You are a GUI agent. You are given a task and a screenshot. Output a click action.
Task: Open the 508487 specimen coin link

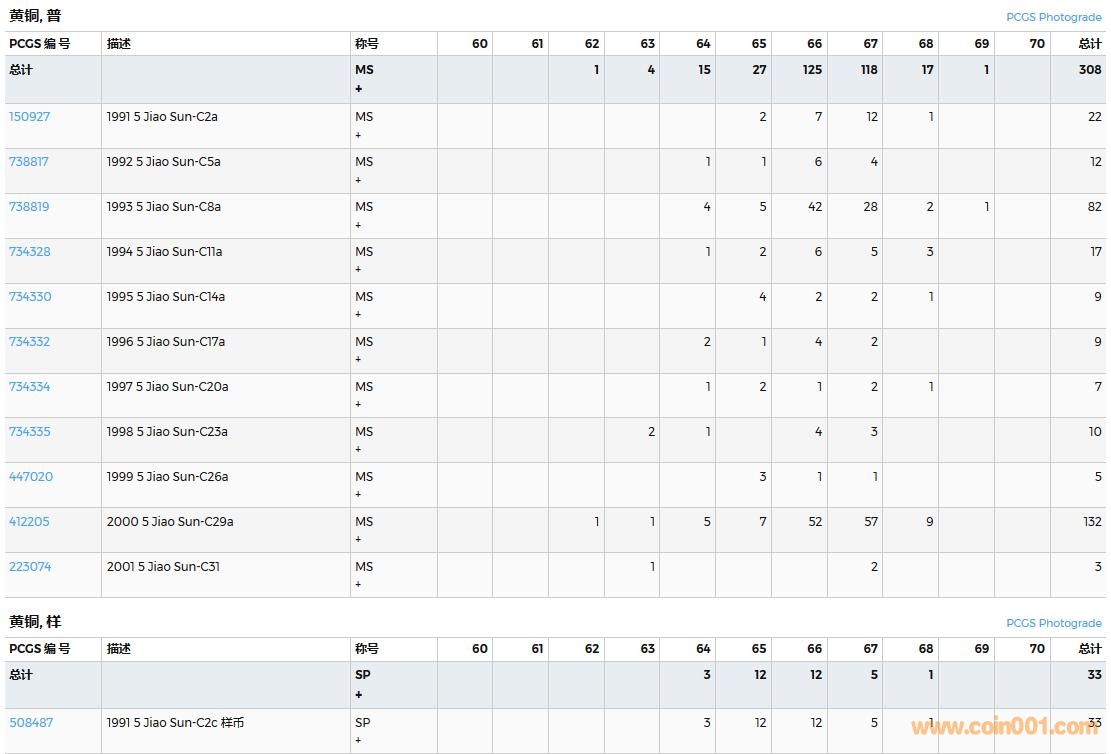(30, 722)
